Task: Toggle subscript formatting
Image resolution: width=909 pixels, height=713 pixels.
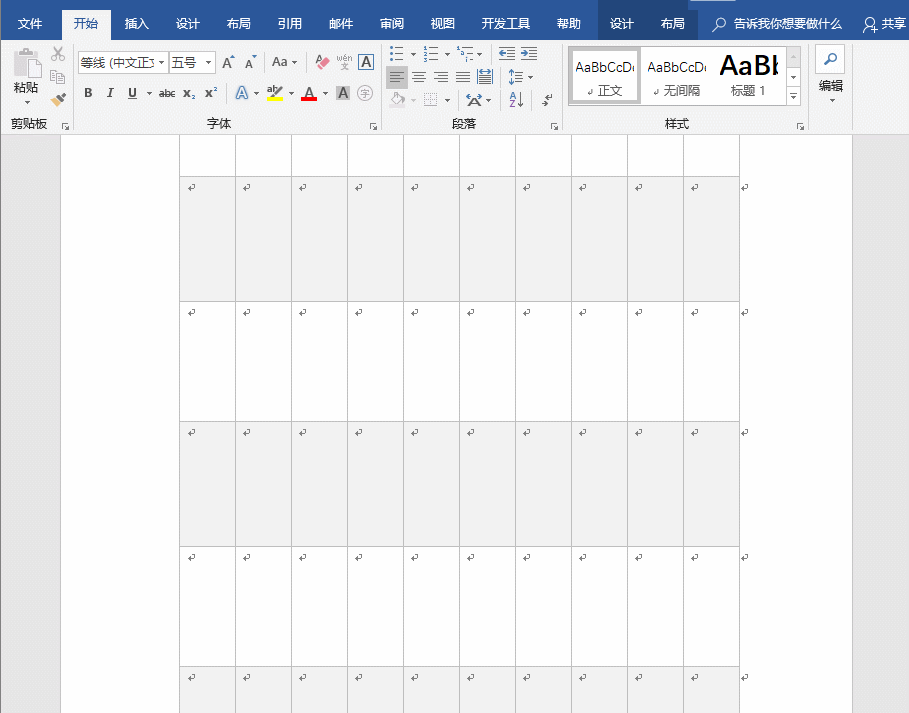Action: [x=189, y=93]
